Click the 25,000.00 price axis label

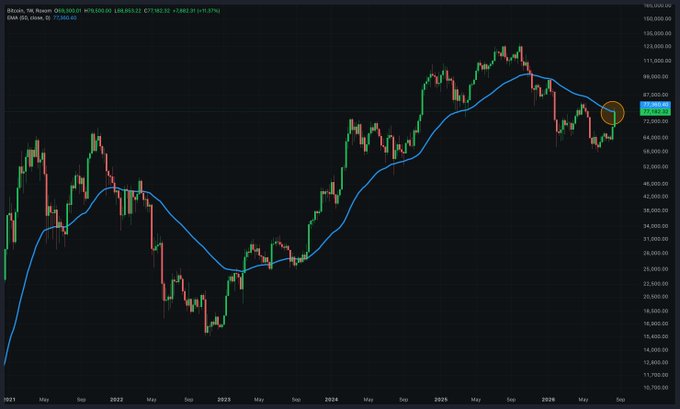(658, 269)
